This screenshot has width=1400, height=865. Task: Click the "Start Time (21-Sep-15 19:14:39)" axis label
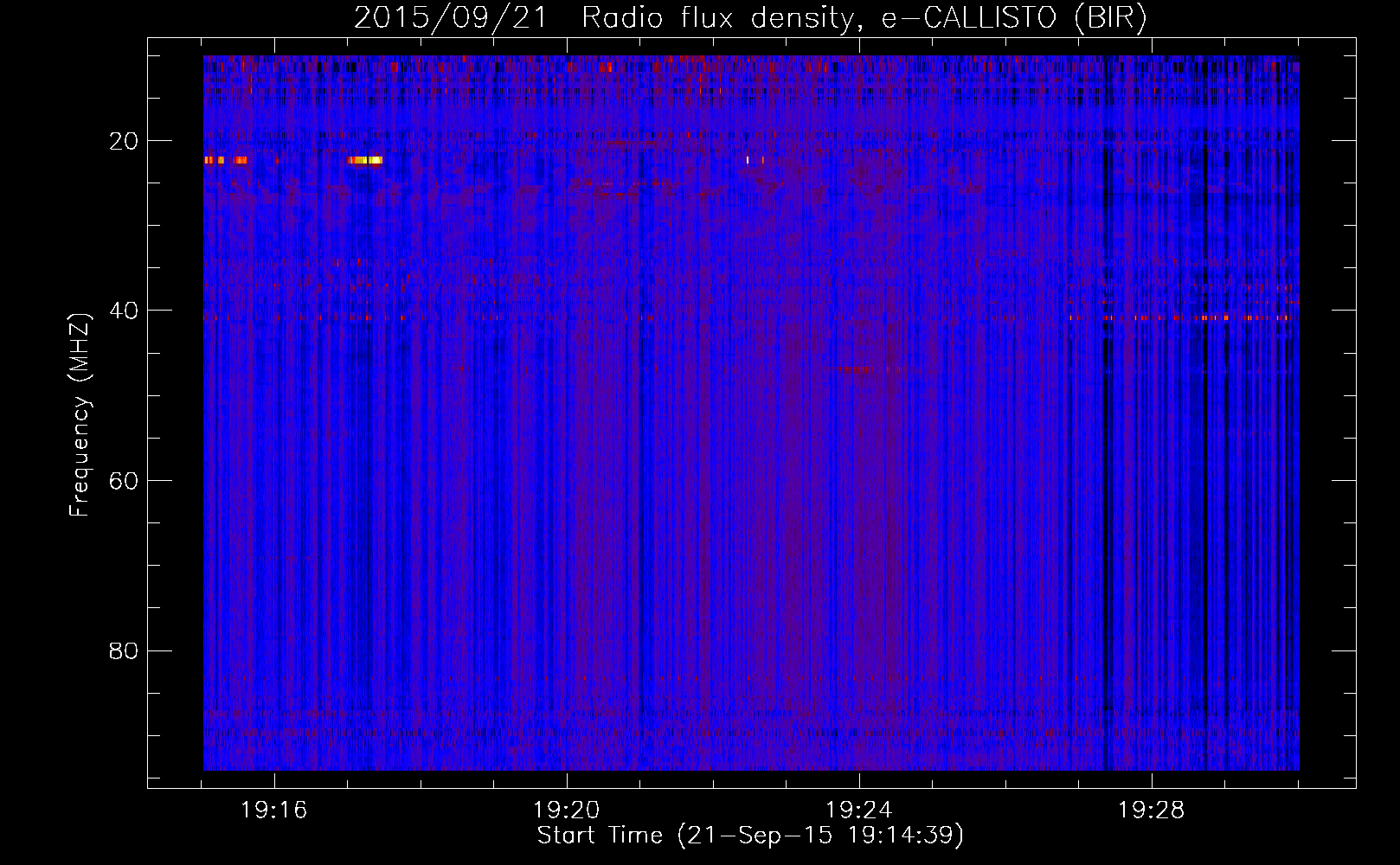750,836
